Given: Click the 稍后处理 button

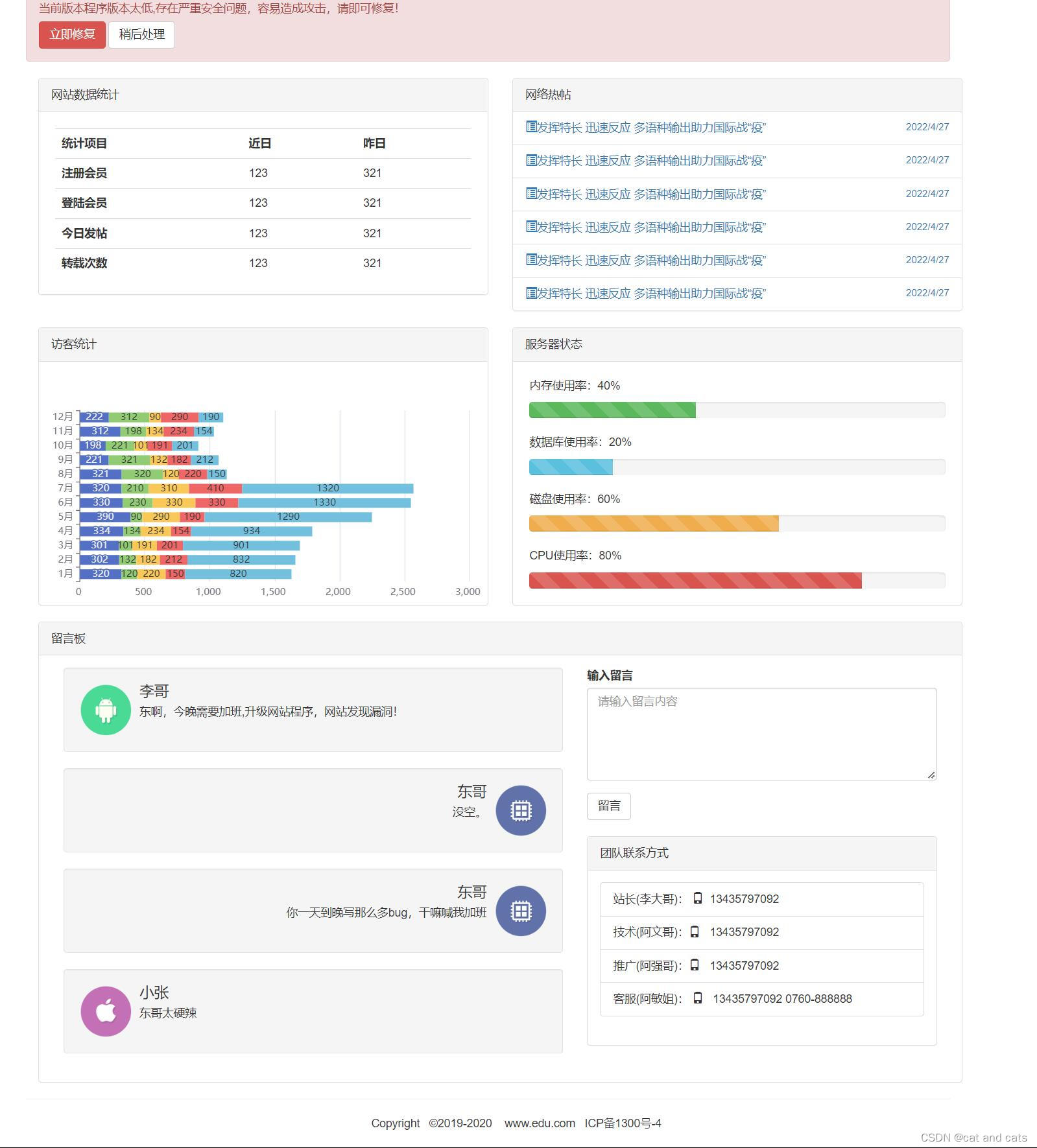Looking at the screenshot, I should coord(141,34).
